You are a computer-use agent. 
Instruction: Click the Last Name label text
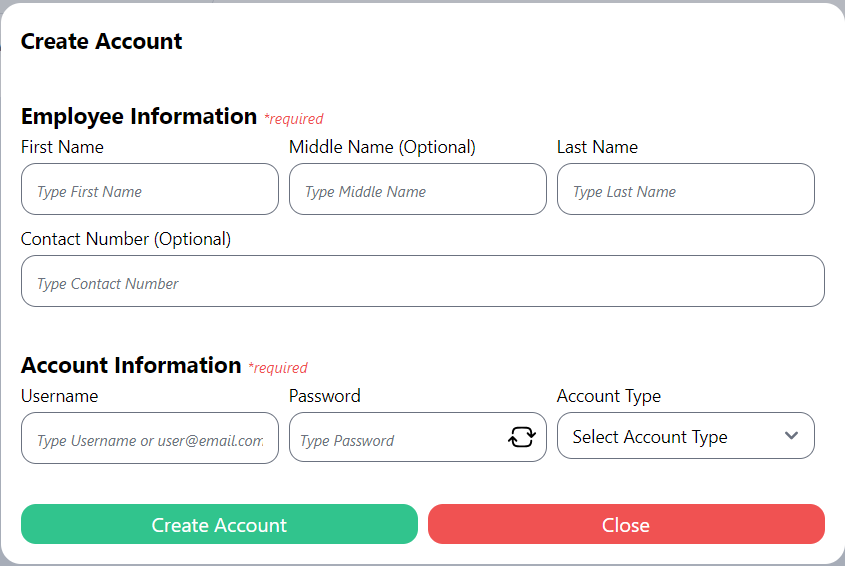click(x=597, y=147)
